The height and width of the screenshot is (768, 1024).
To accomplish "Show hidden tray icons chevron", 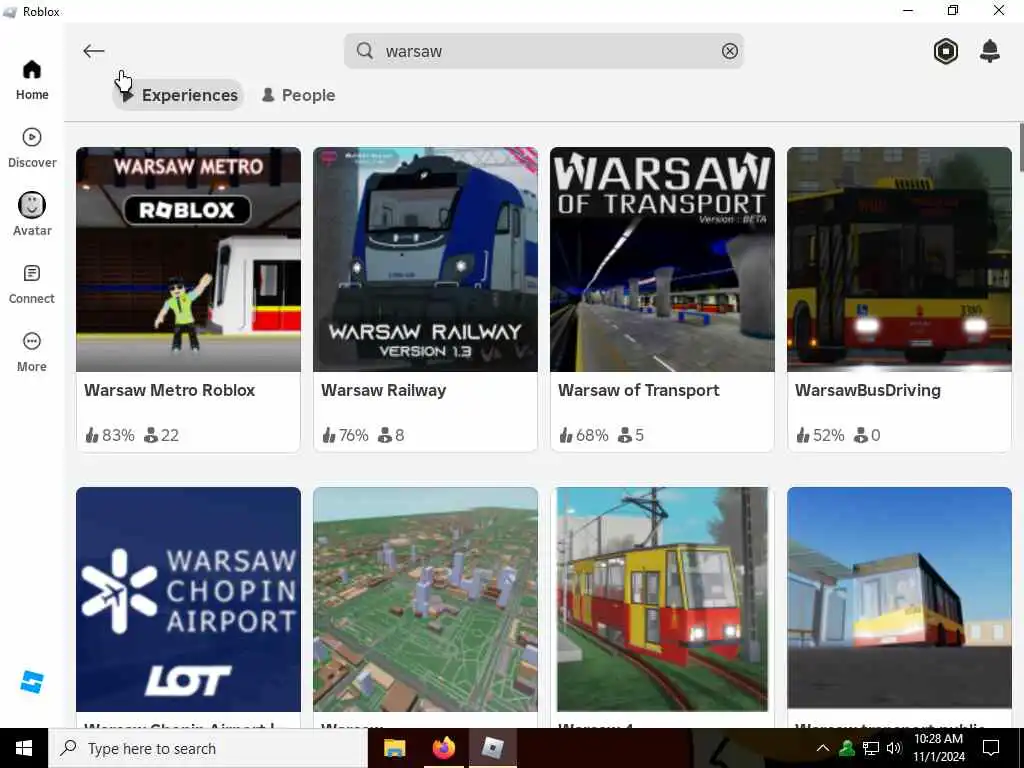I will point(823,748).
